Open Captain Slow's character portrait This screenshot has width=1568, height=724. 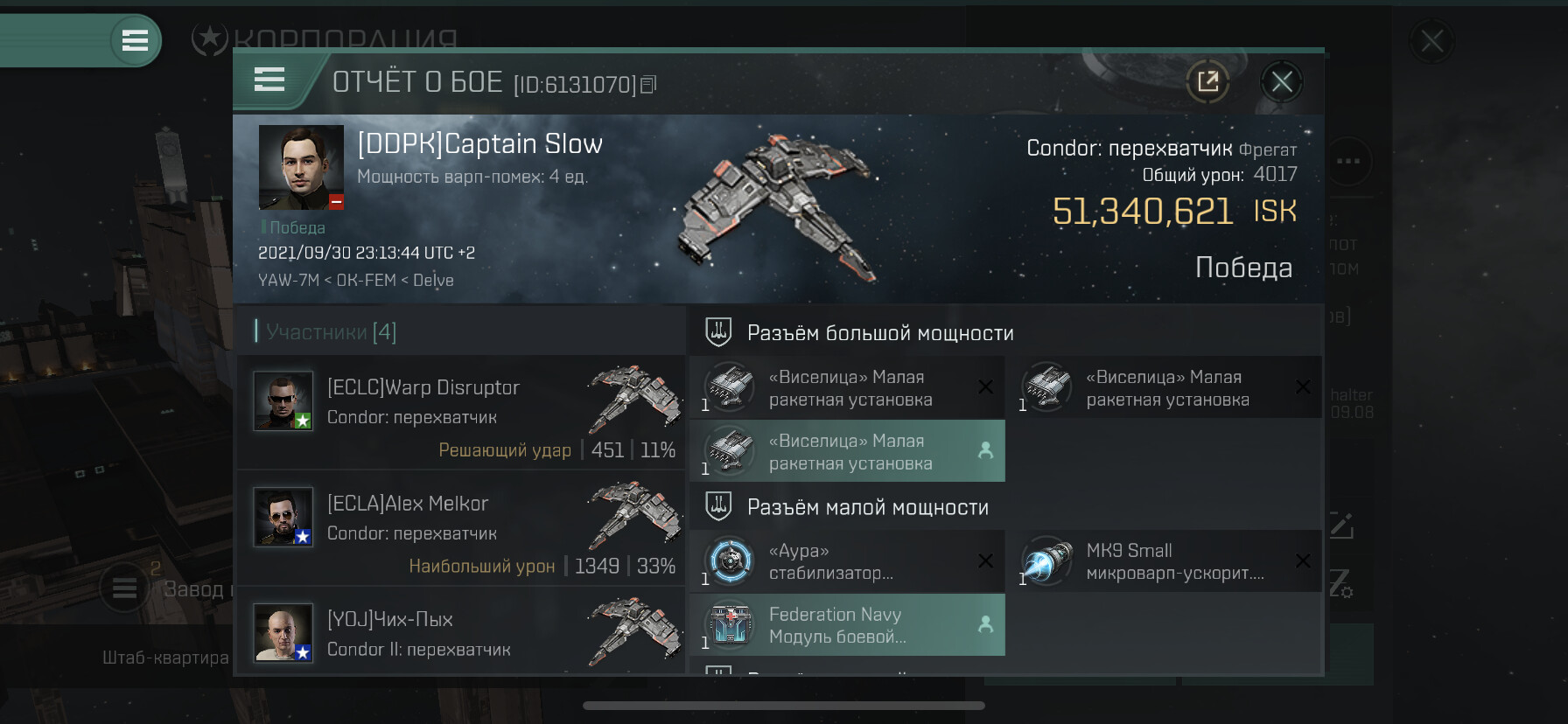301,167
